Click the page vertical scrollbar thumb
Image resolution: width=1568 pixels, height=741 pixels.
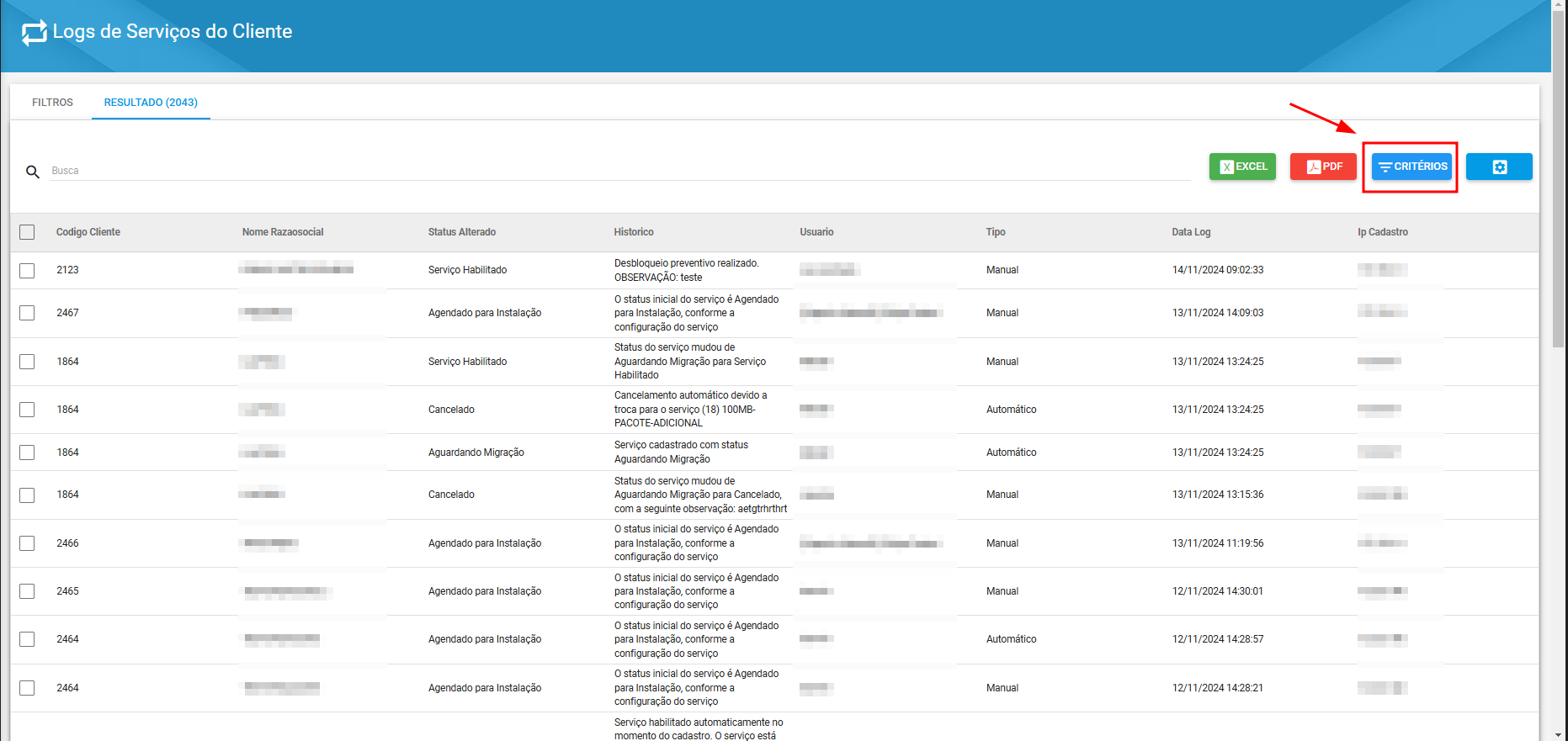(1558, 178)
